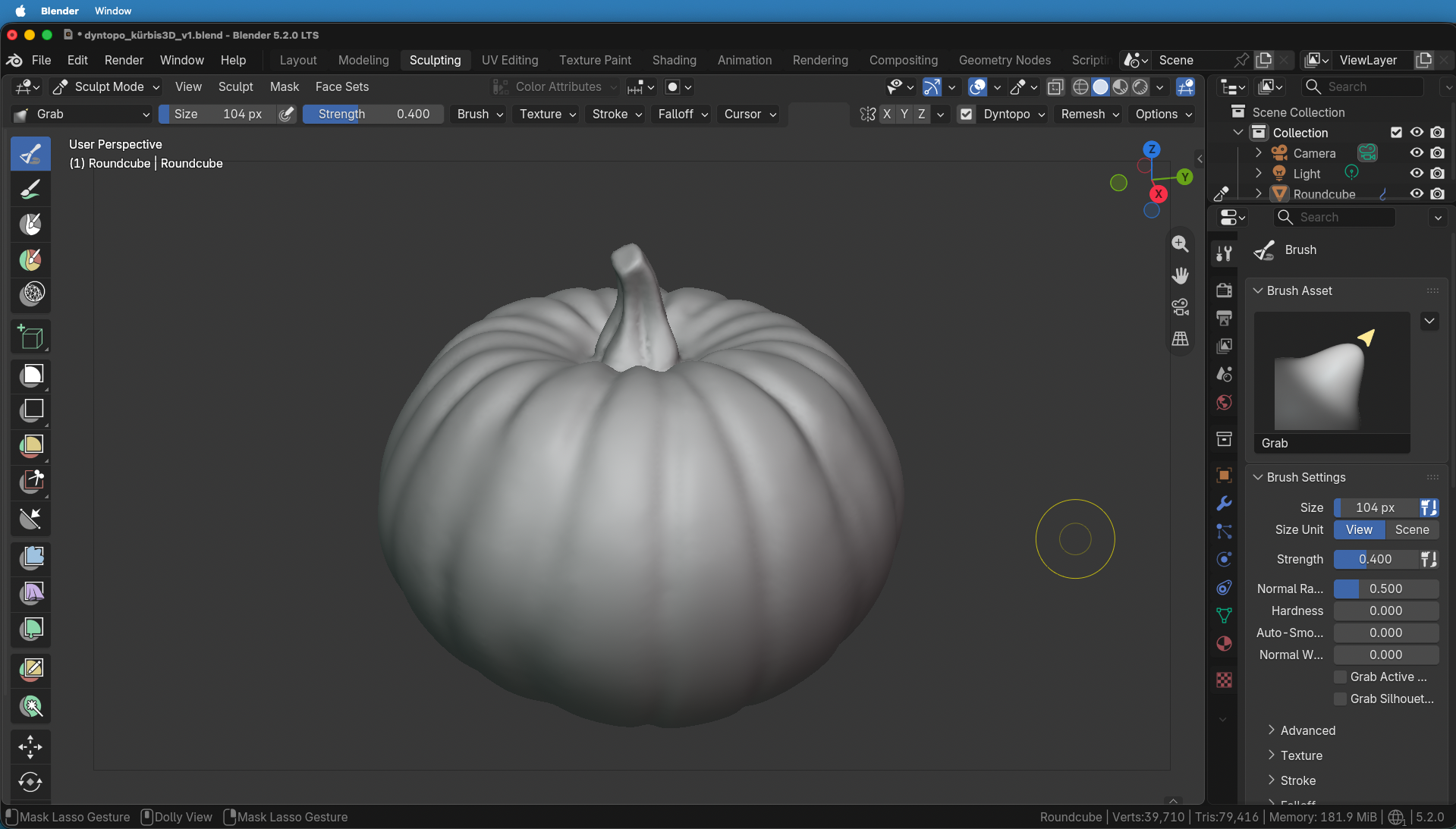Open the Falloff dropdown in header
The width and height of the screenshot is (1456, 829).
(x=683, y=114)
